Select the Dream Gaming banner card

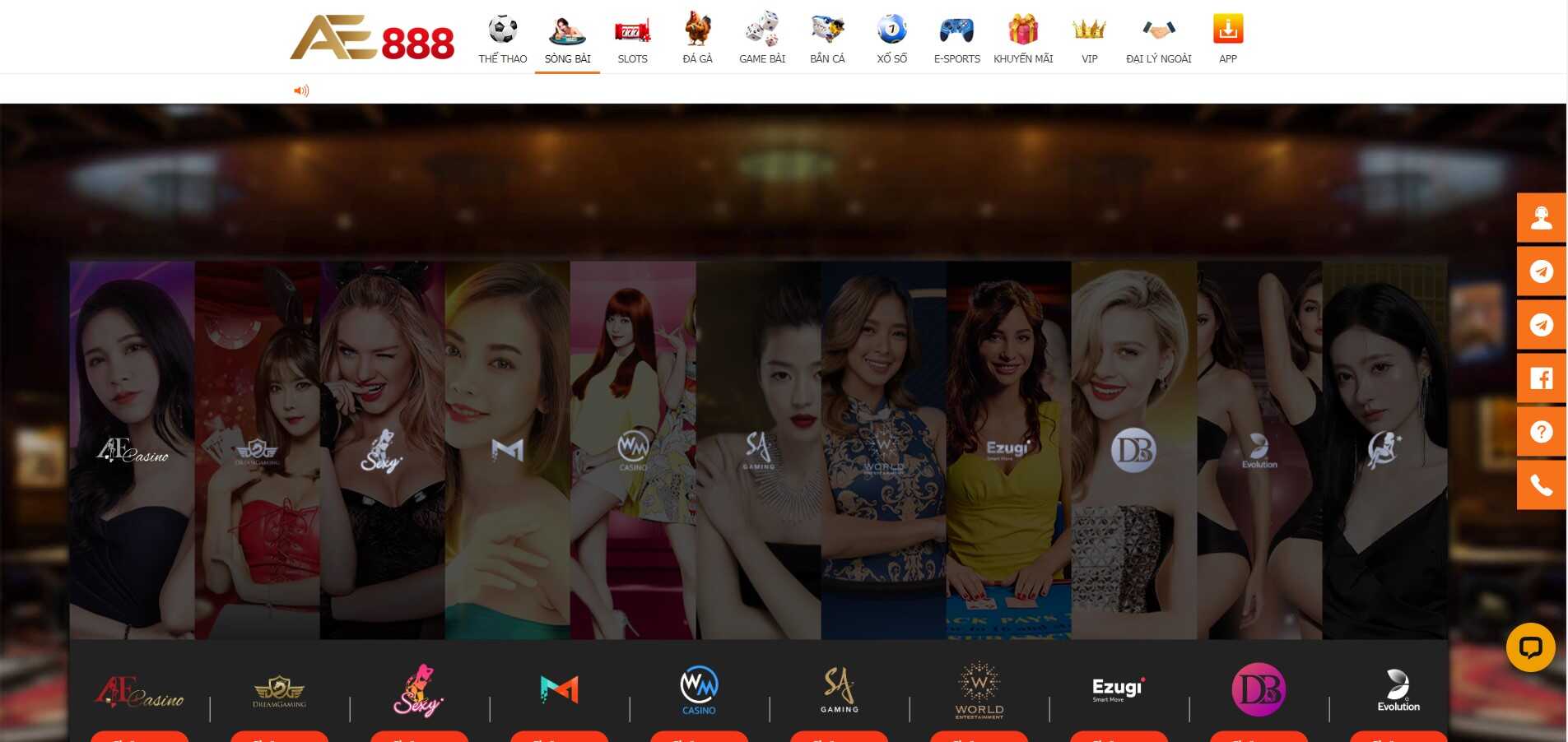258,450
